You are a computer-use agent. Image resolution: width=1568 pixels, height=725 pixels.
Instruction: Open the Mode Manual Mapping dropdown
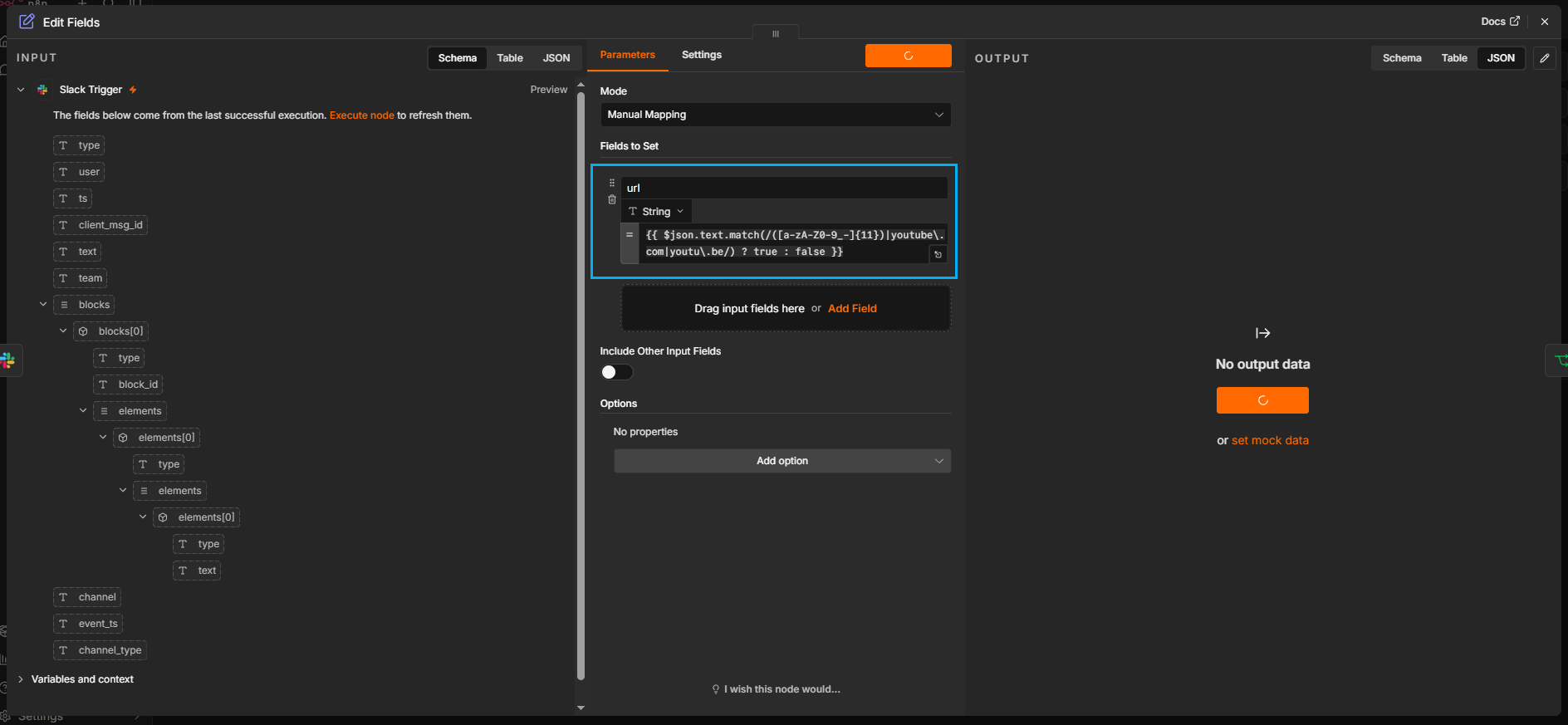click(x=776, y=115)
